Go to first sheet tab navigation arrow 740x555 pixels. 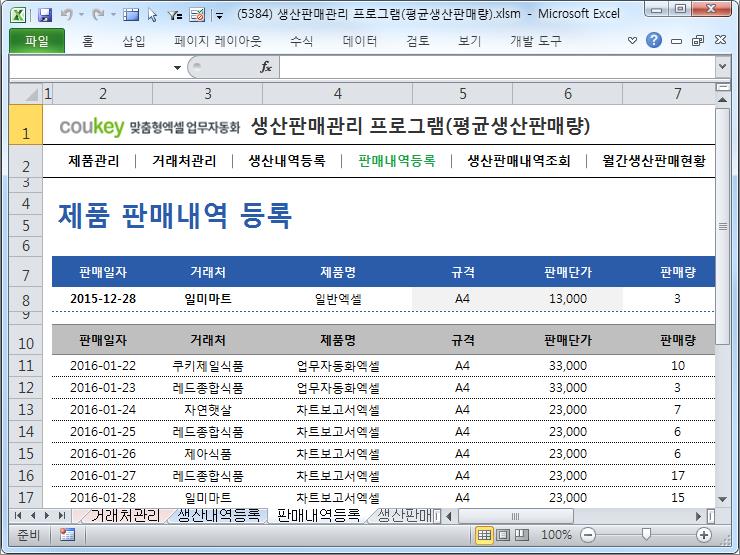pyautogui.click(x=18, y=515)
